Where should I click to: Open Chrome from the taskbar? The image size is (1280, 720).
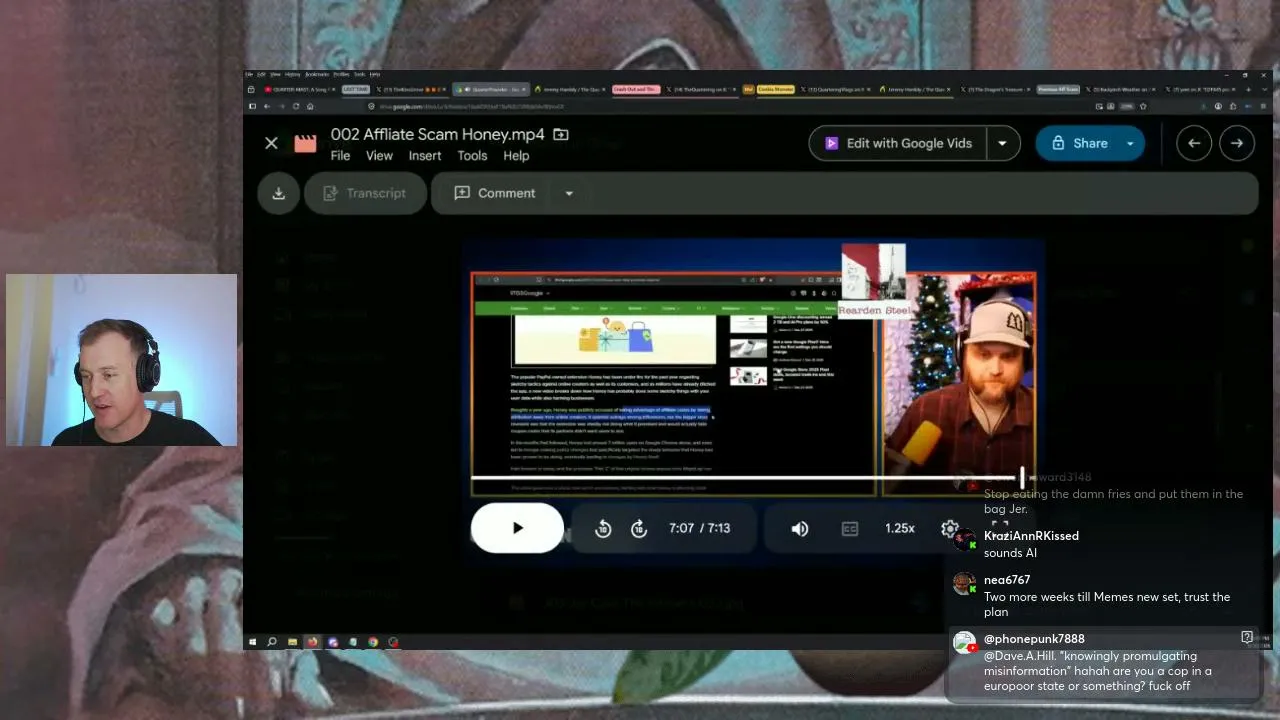click(372, 642)
